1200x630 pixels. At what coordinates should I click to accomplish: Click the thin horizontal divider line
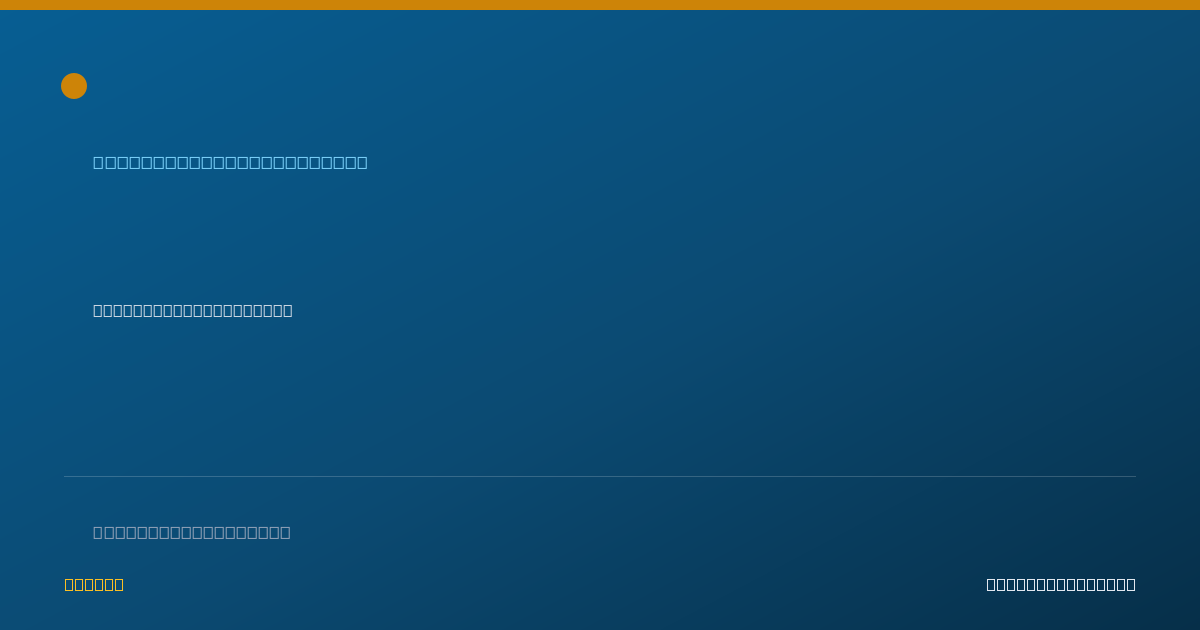[x=600, y=476]
